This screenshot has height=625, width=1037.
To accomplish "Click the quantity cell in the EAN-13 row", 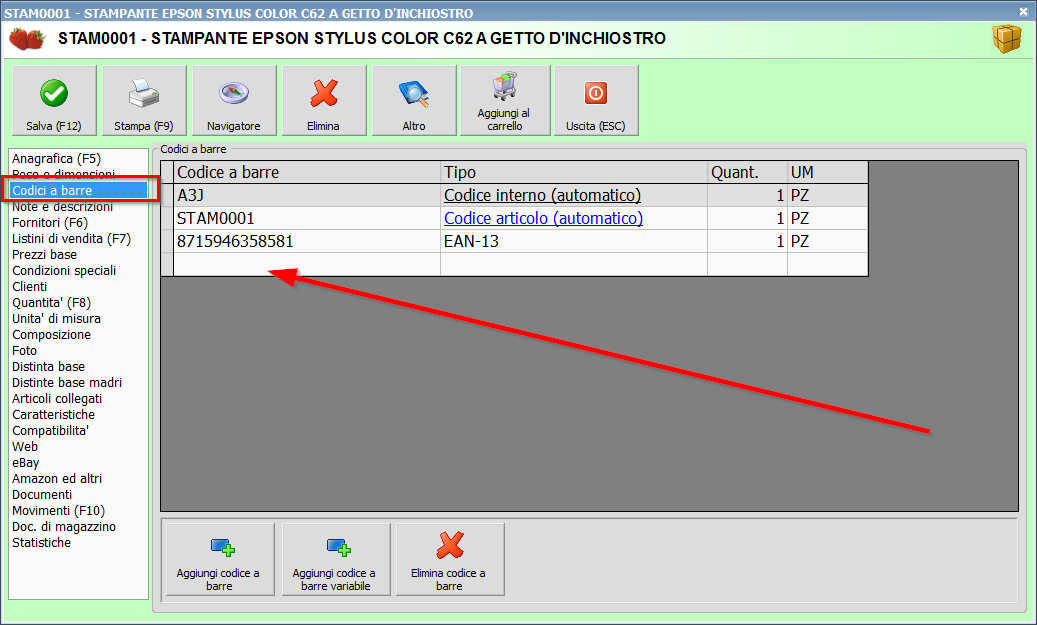I will [x=747, y=241].
